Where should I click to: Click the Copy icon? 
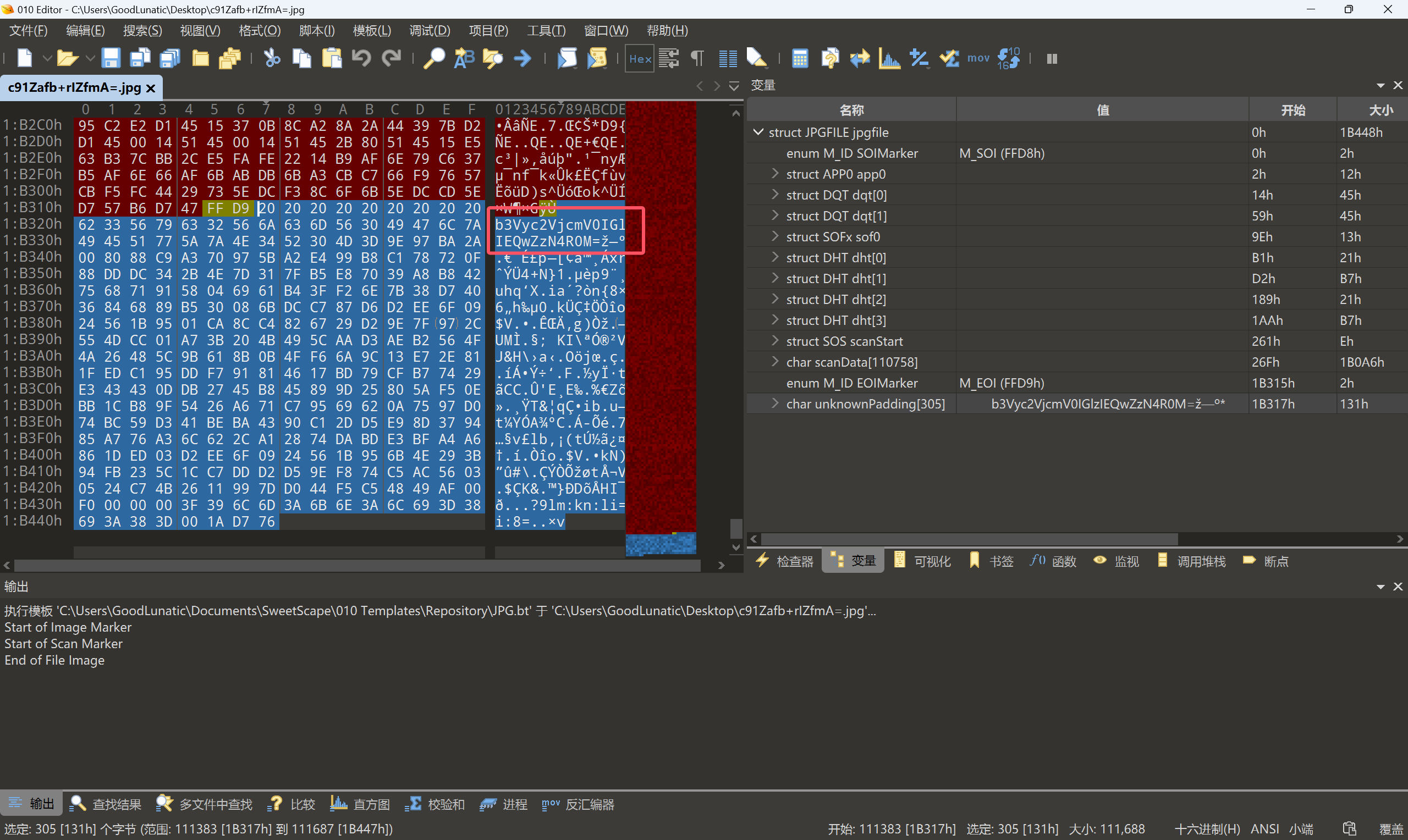[302, 58]
